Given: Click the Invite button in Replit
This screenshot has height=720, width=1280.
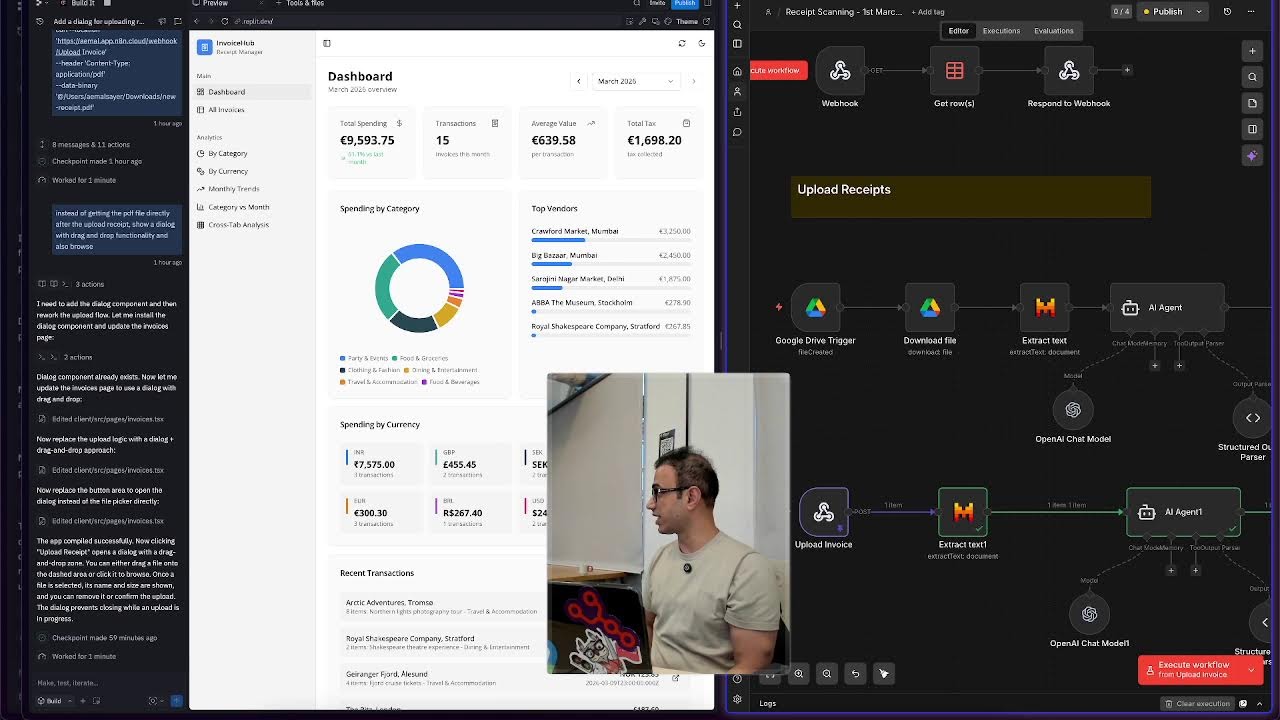Looking at the screenshot, I should (x=657, y=3).
